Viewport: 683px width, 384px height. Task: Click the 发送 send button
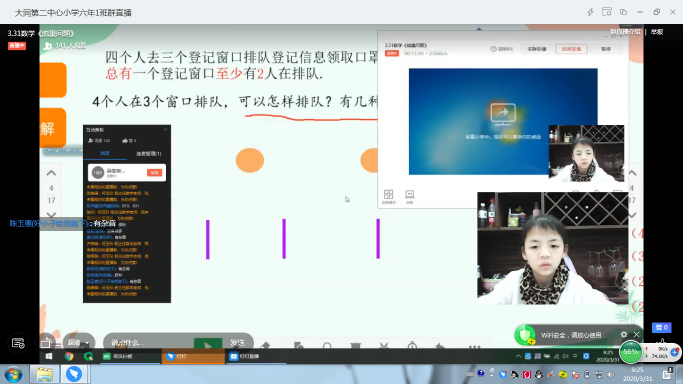237,343
